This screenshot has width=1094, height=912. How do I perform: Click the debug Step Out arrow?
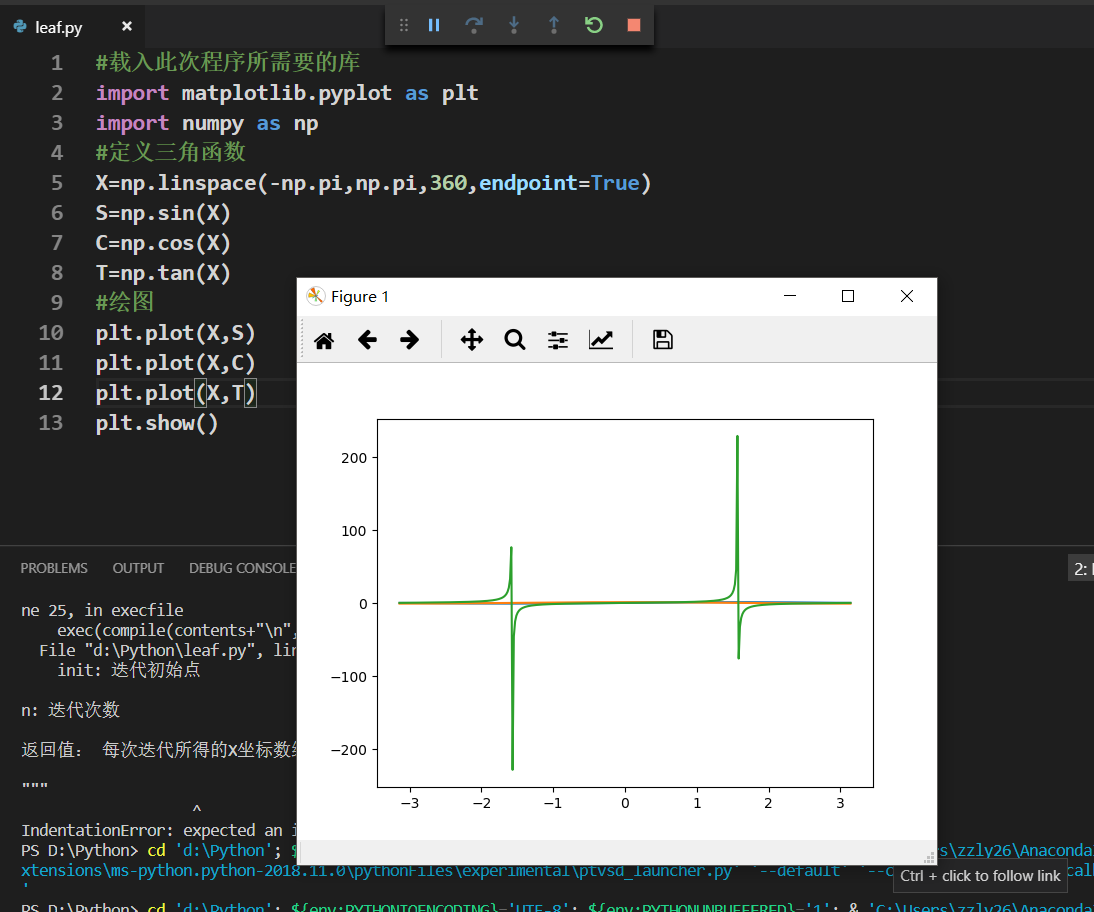click(554, 25)
